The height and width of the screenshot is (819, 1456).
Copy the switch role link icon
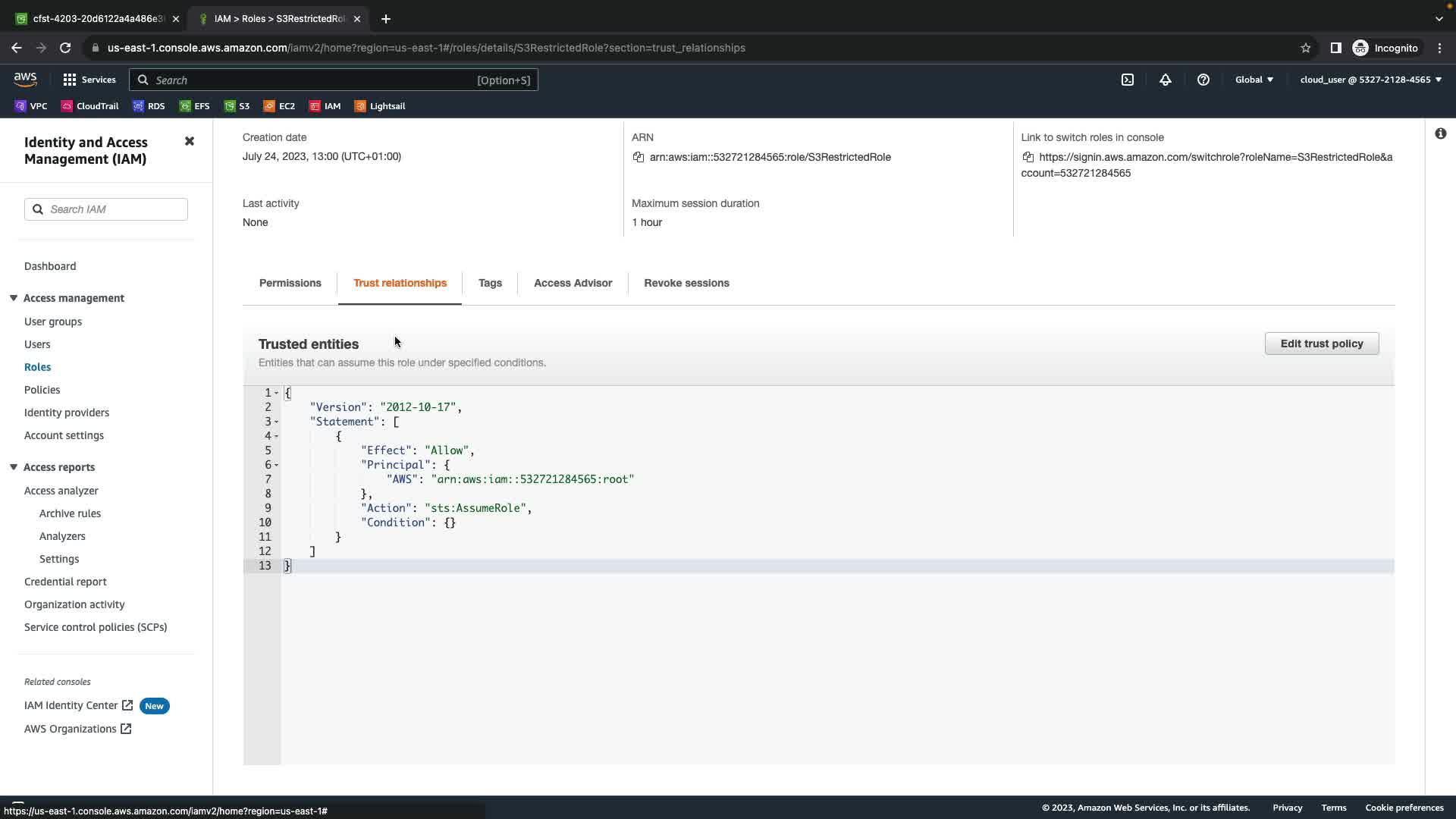pyautogui.click(x=1028, y=157)
